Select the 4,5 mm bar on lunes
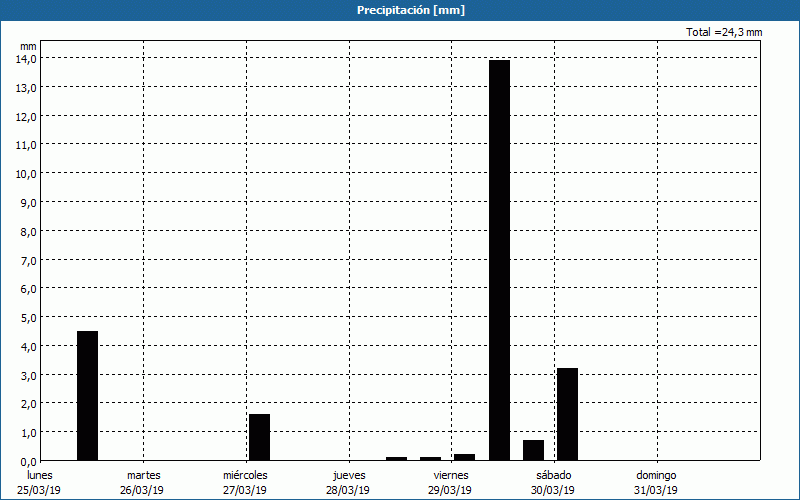 pos(87,395)
